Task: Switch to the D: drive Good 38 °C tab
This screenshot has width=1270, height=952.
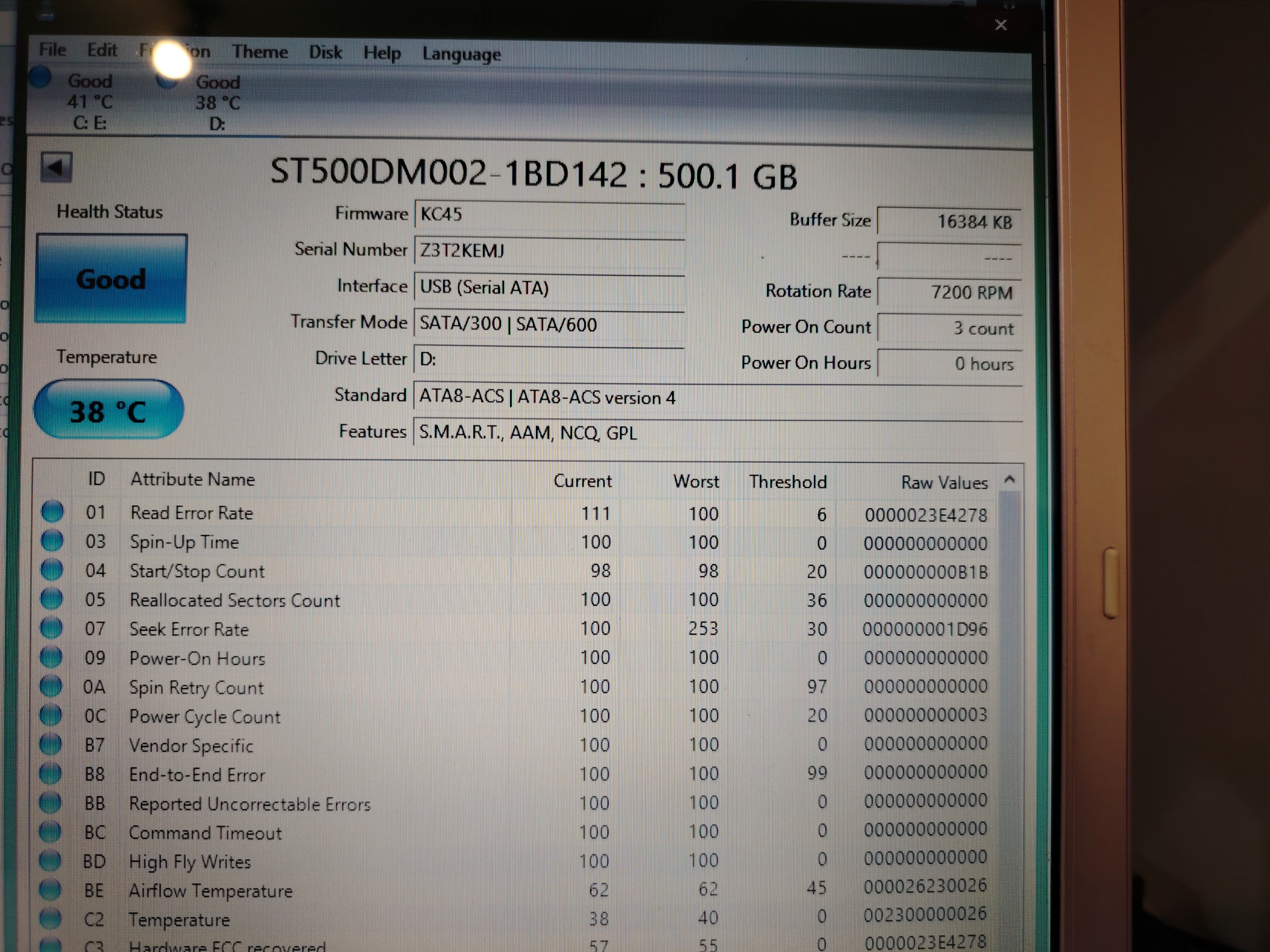Action: [x=217, y=102]
